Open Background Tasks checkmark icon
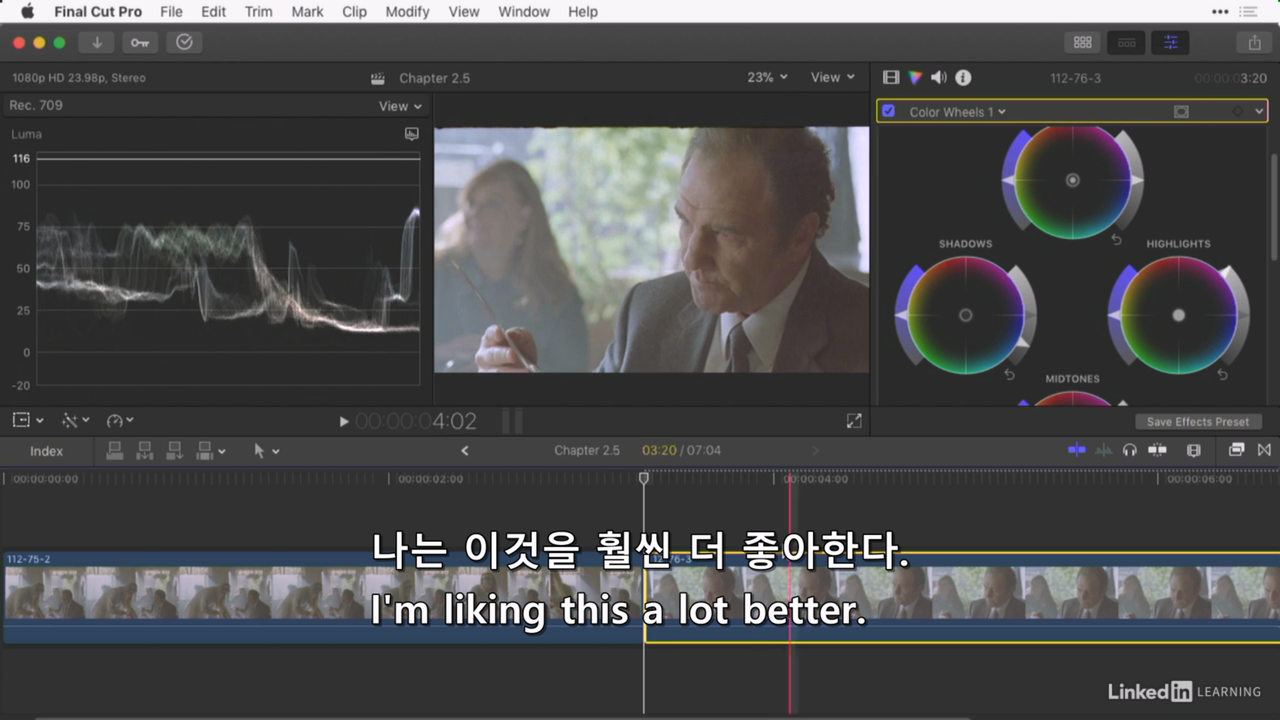 pos(184,42)
